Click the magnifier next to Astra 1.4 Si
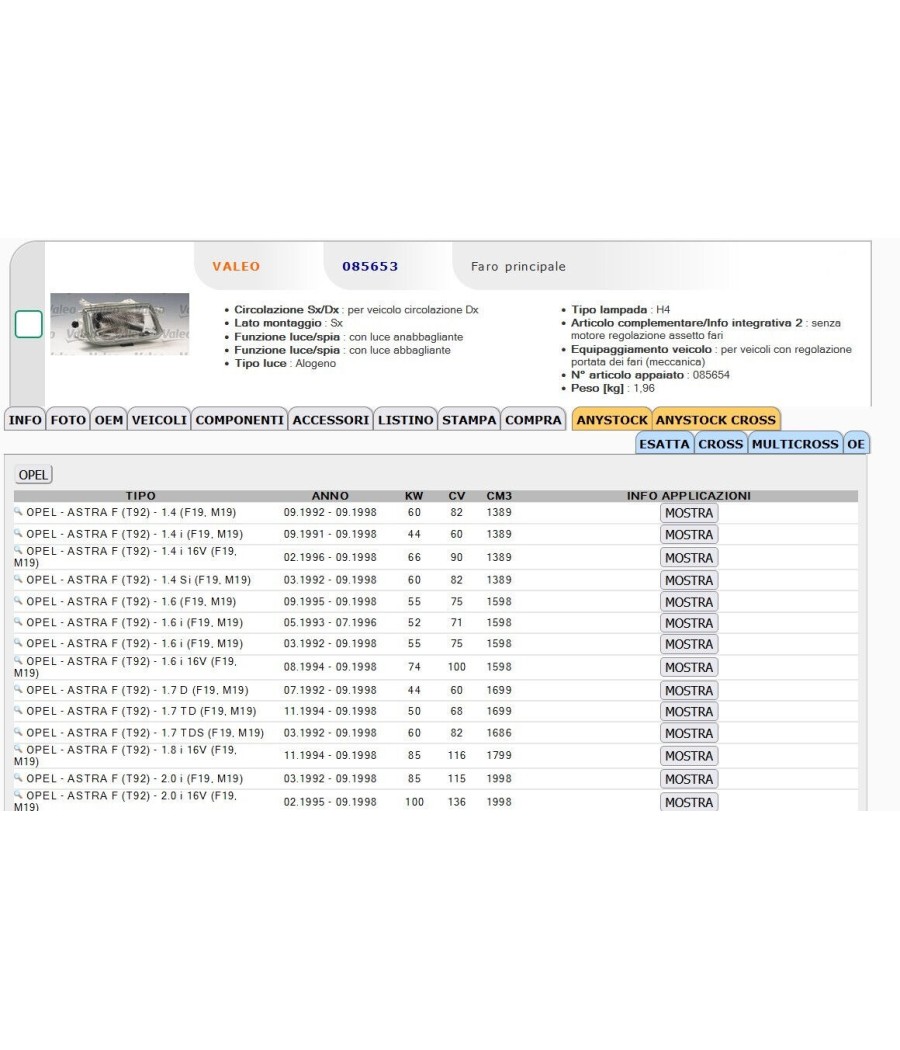The height and width of the screenshot is (1050, 900). 18,579
